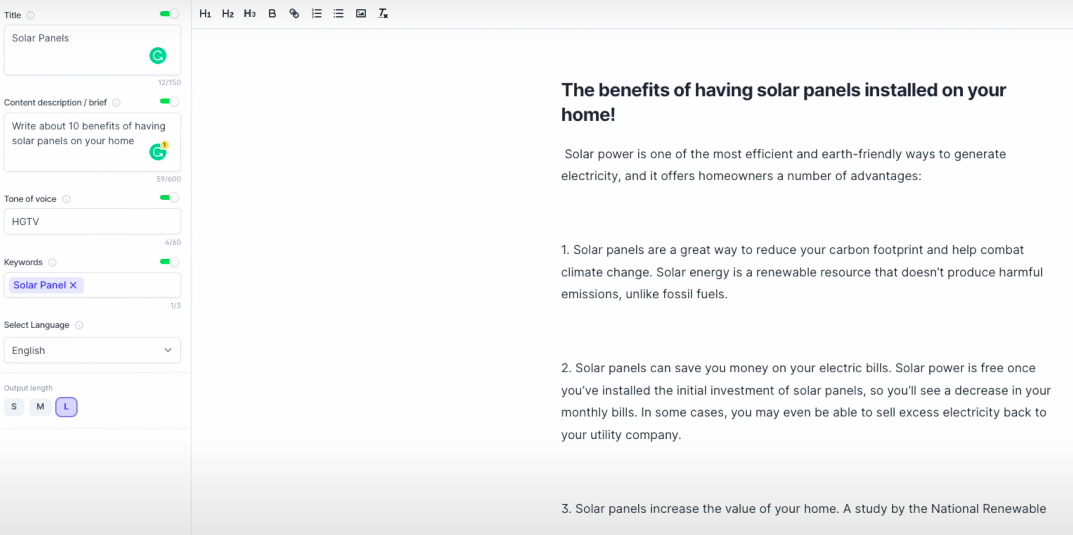Image resolution: width=1073 pixels, height=535 pixels.
Task: Insert an image via toolbar
Action: tap(361, 14)
